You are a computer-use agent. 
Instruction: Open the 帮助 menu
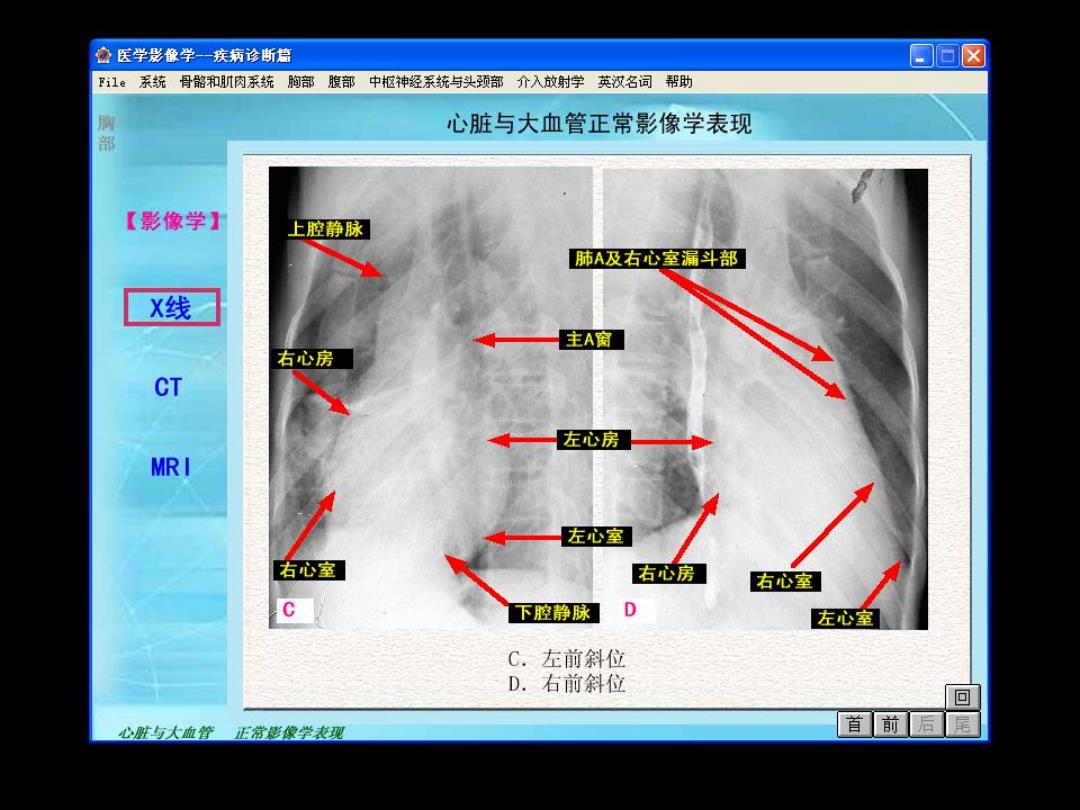(x=678, y=82)
